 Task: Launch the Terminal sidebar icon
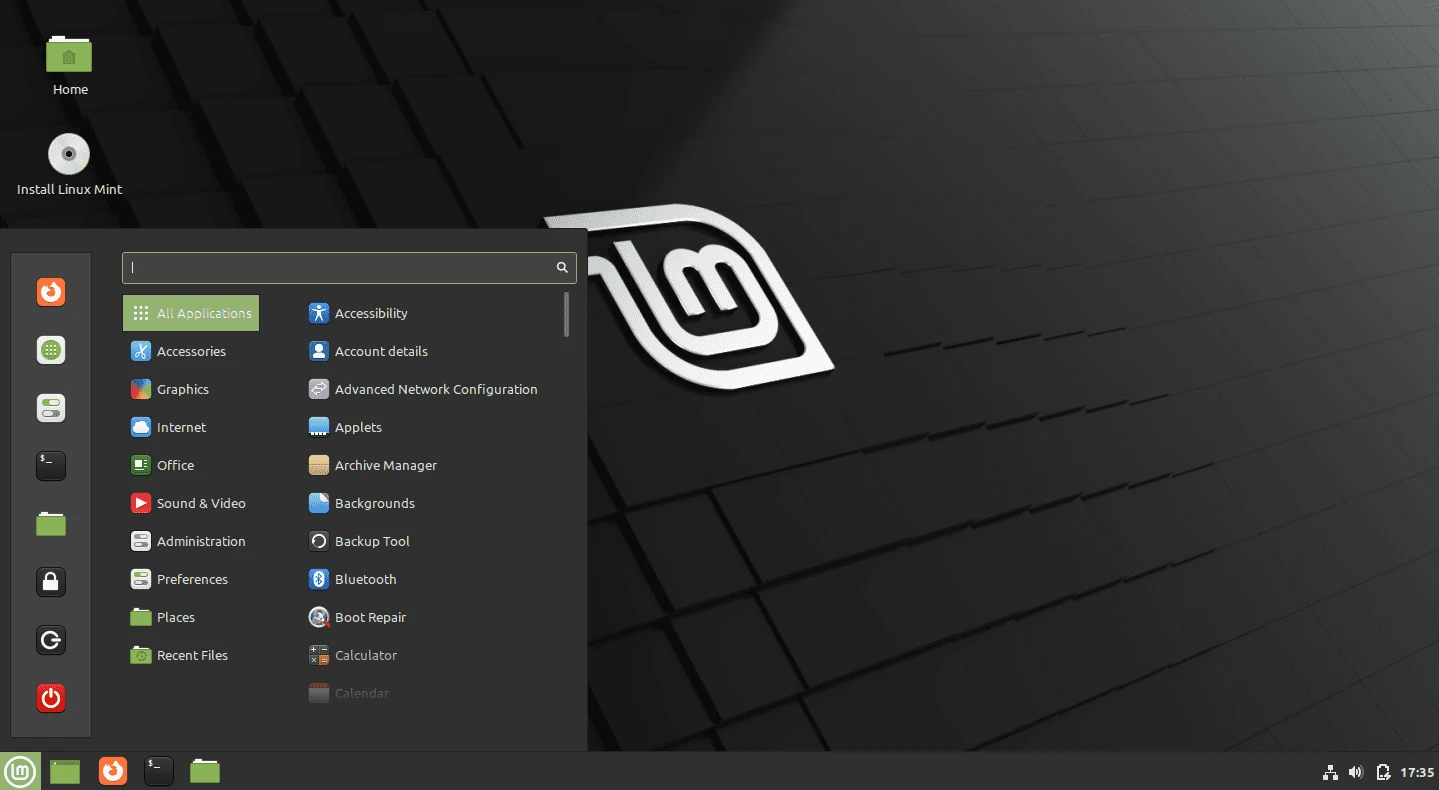coord(50,465)
